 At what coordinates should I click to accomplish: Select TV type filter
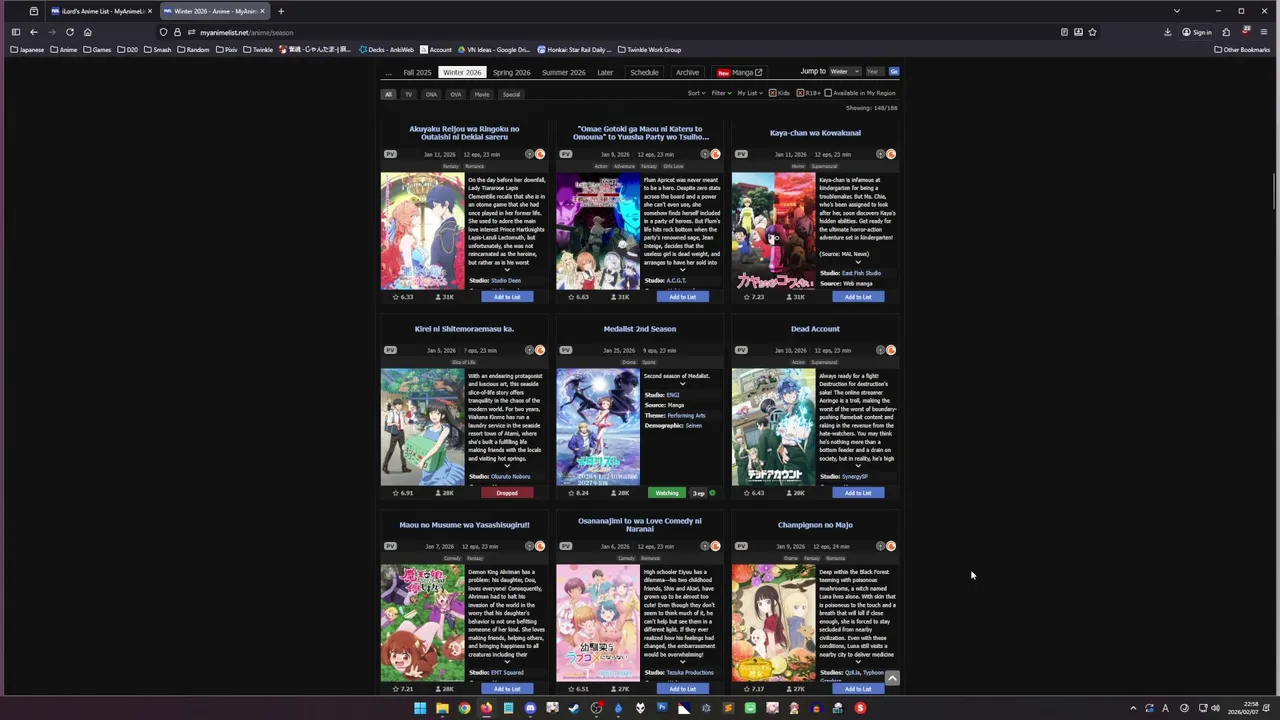click(408, 94)
